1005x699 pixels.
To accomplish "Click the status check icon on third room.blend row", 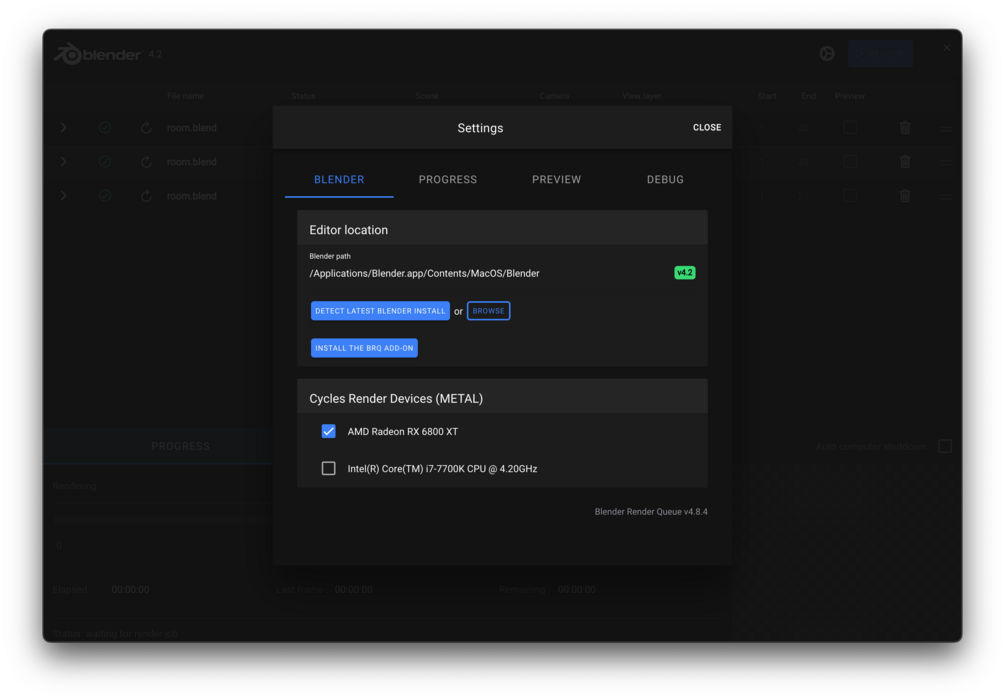I will pyautogui.click(x=105, y=195).
